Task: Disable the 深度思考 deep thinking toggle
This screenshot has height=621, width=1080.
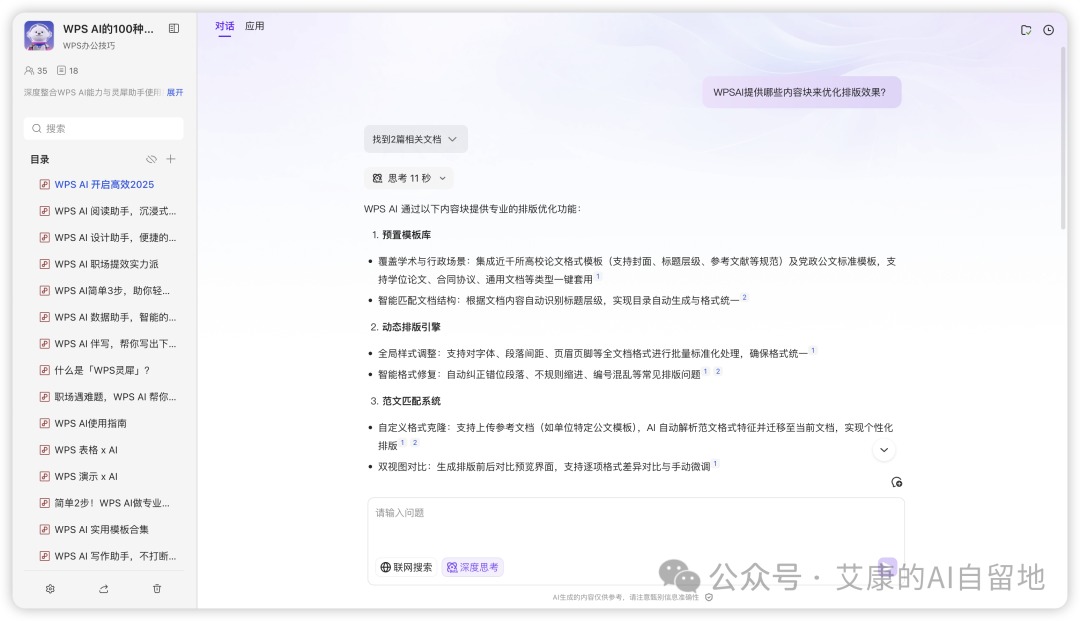Action: (472, 567)
